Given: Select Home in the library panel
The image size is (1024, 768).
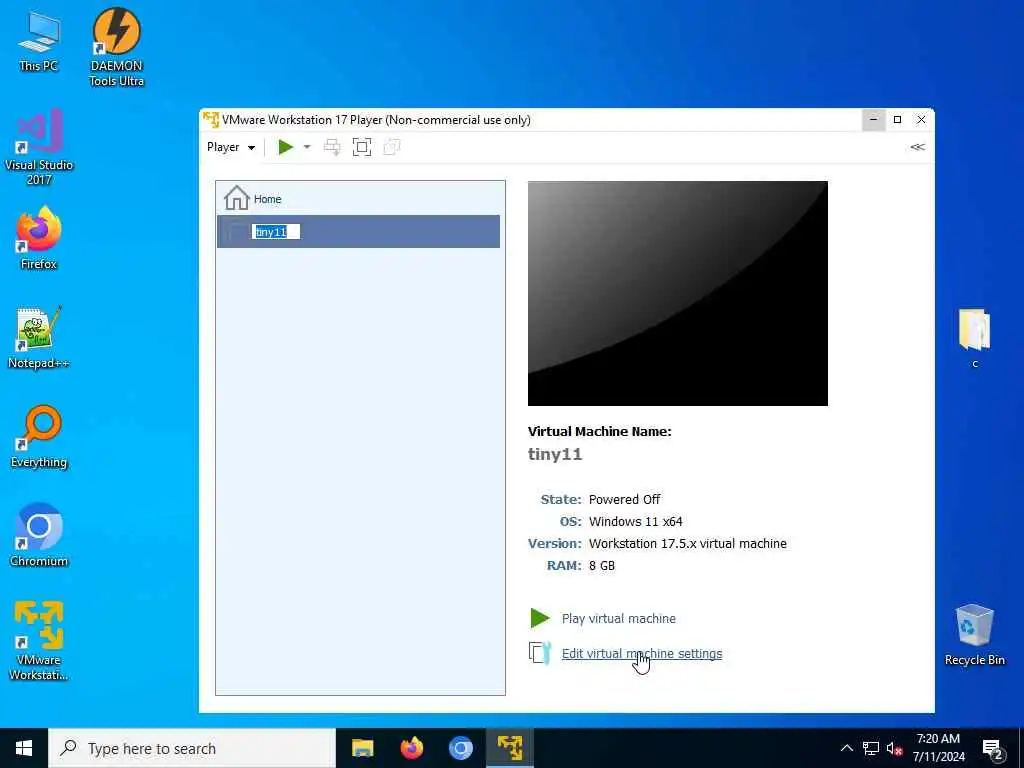Looking at the screenshot, I should click(358, 199).
